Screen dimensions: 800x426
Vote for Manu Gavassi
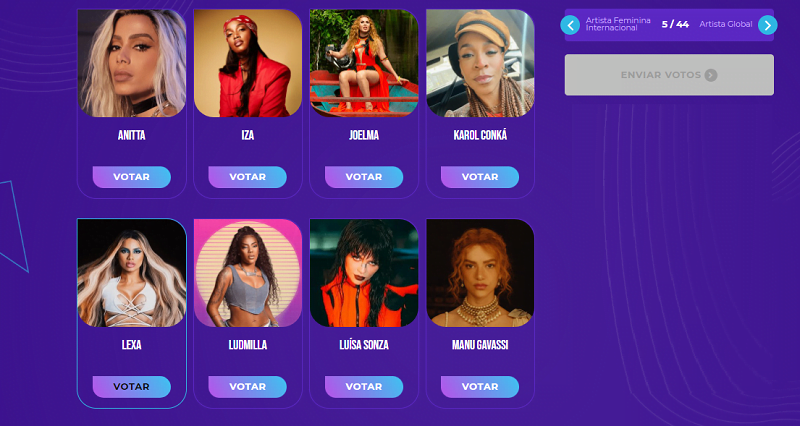[x=480, y=387]
